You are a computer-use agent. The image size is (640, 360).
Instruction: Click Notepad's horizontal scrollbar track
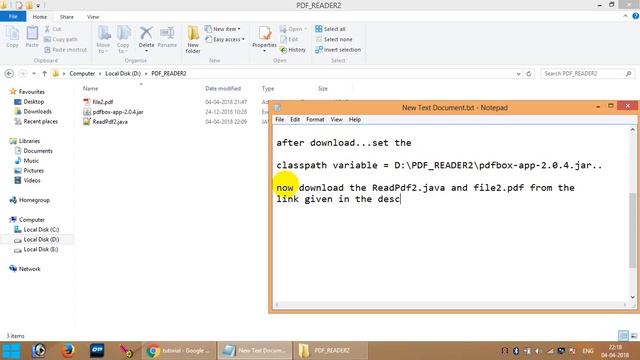point(451,304)
